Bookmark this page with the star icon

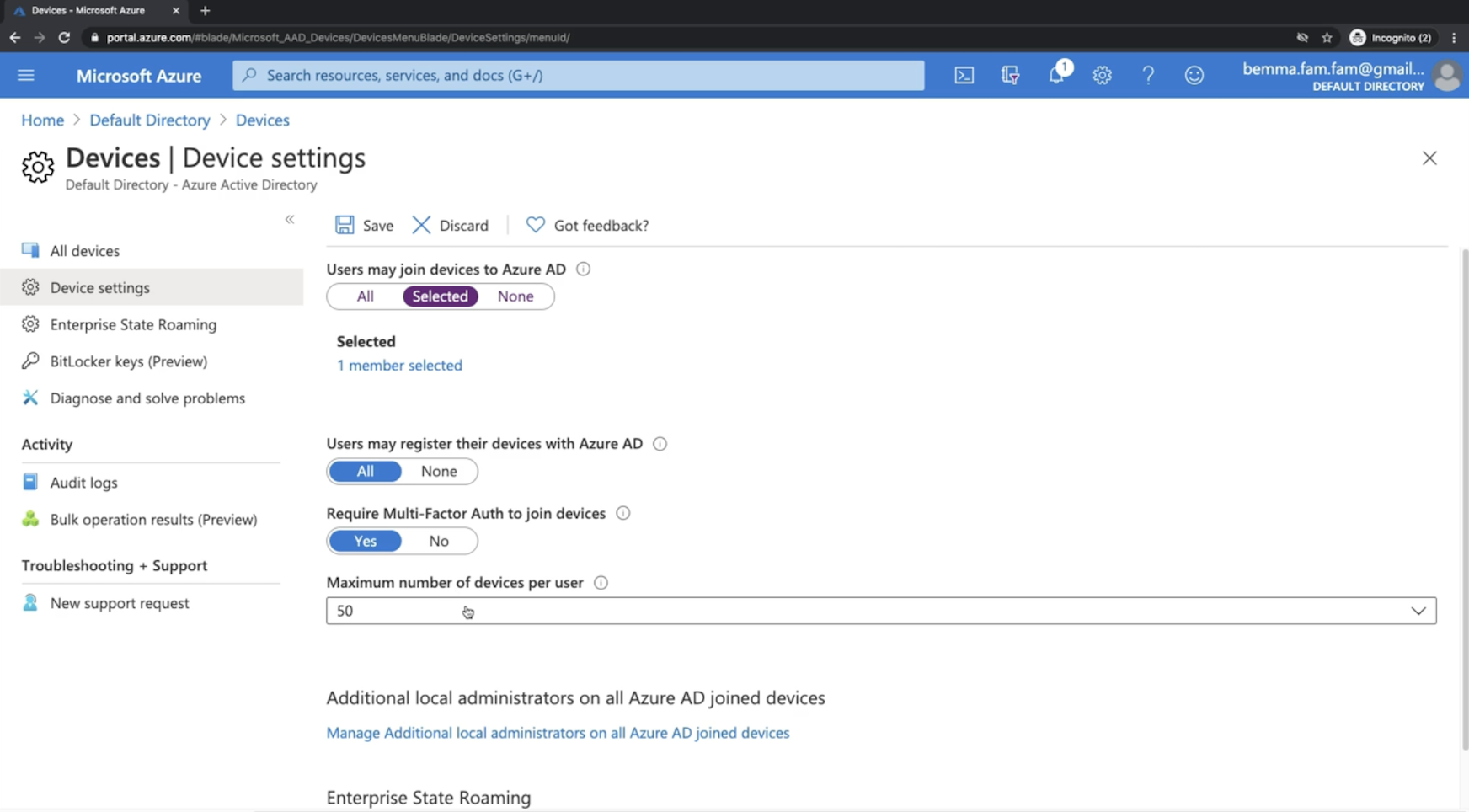[1327, 38]
